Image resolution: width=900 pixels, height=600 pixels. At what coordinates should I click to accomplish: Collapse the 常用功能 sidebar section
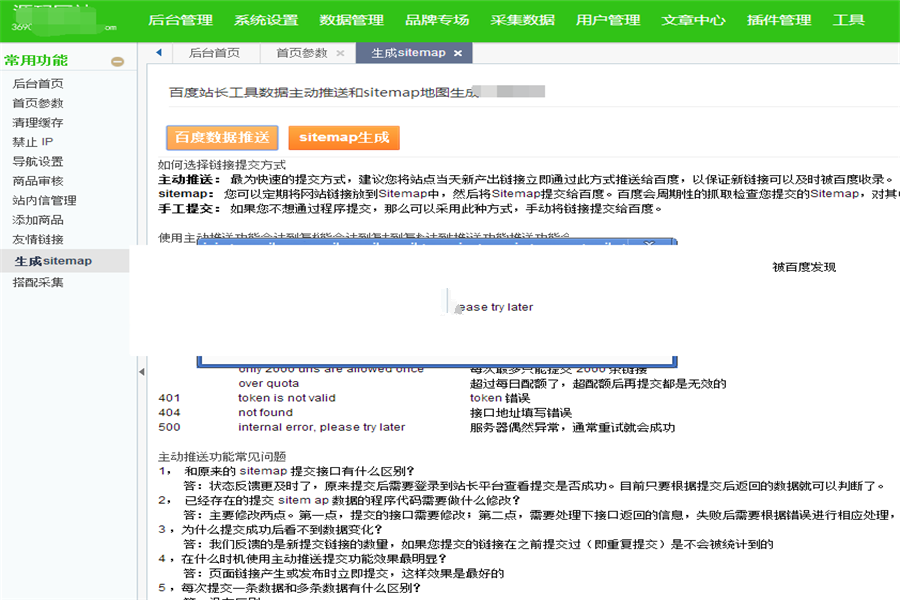118,61
